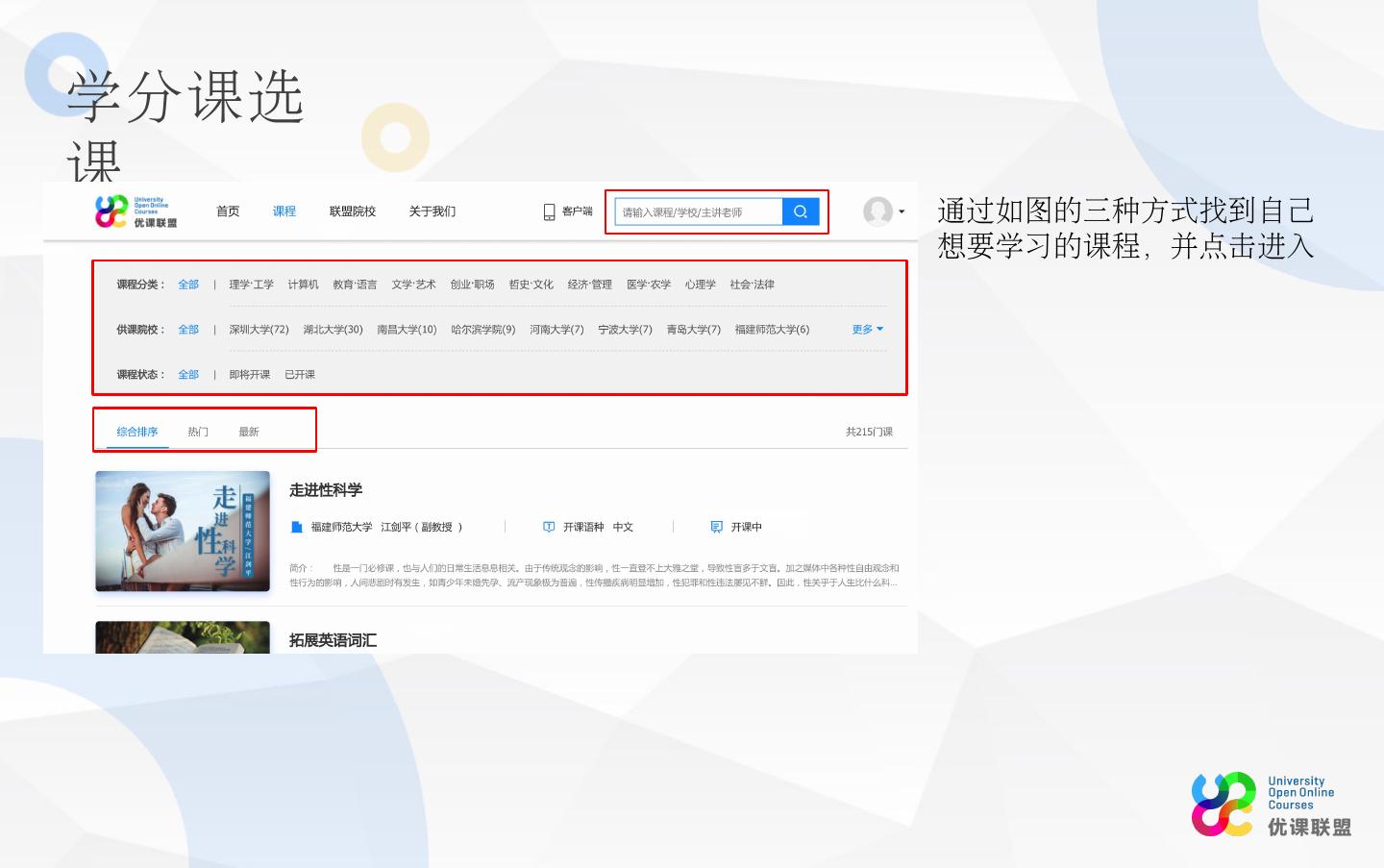The height and width of the screenshot is (868, 1384).
Task: Switch to the 热门 sorting tab
Action: 198,433
